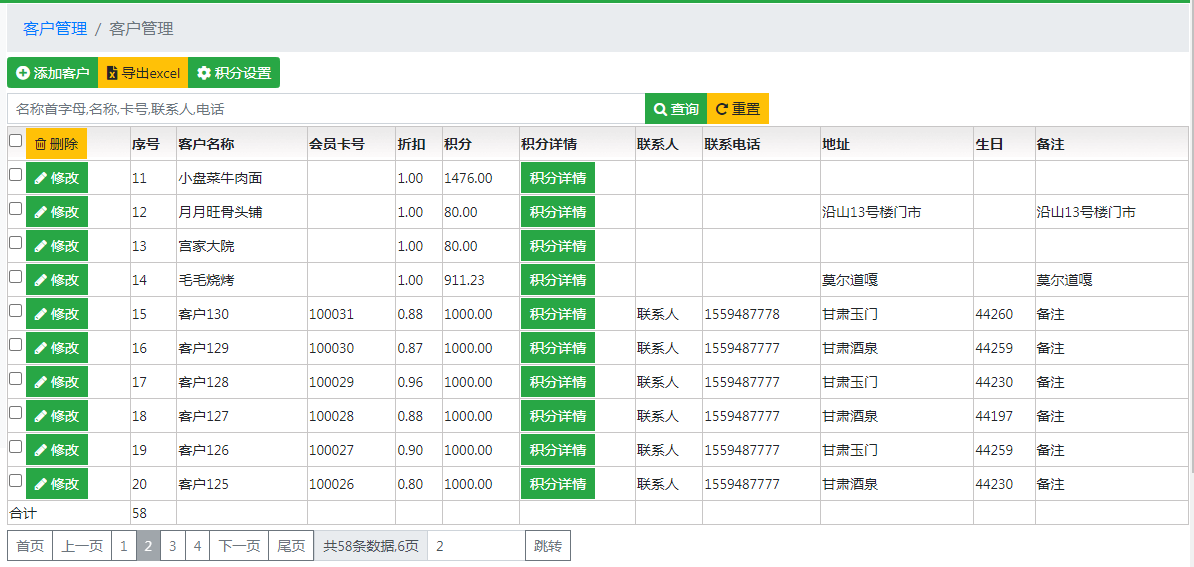
Task: Open 积分设置 settings
Action: [x=234, y=73]
